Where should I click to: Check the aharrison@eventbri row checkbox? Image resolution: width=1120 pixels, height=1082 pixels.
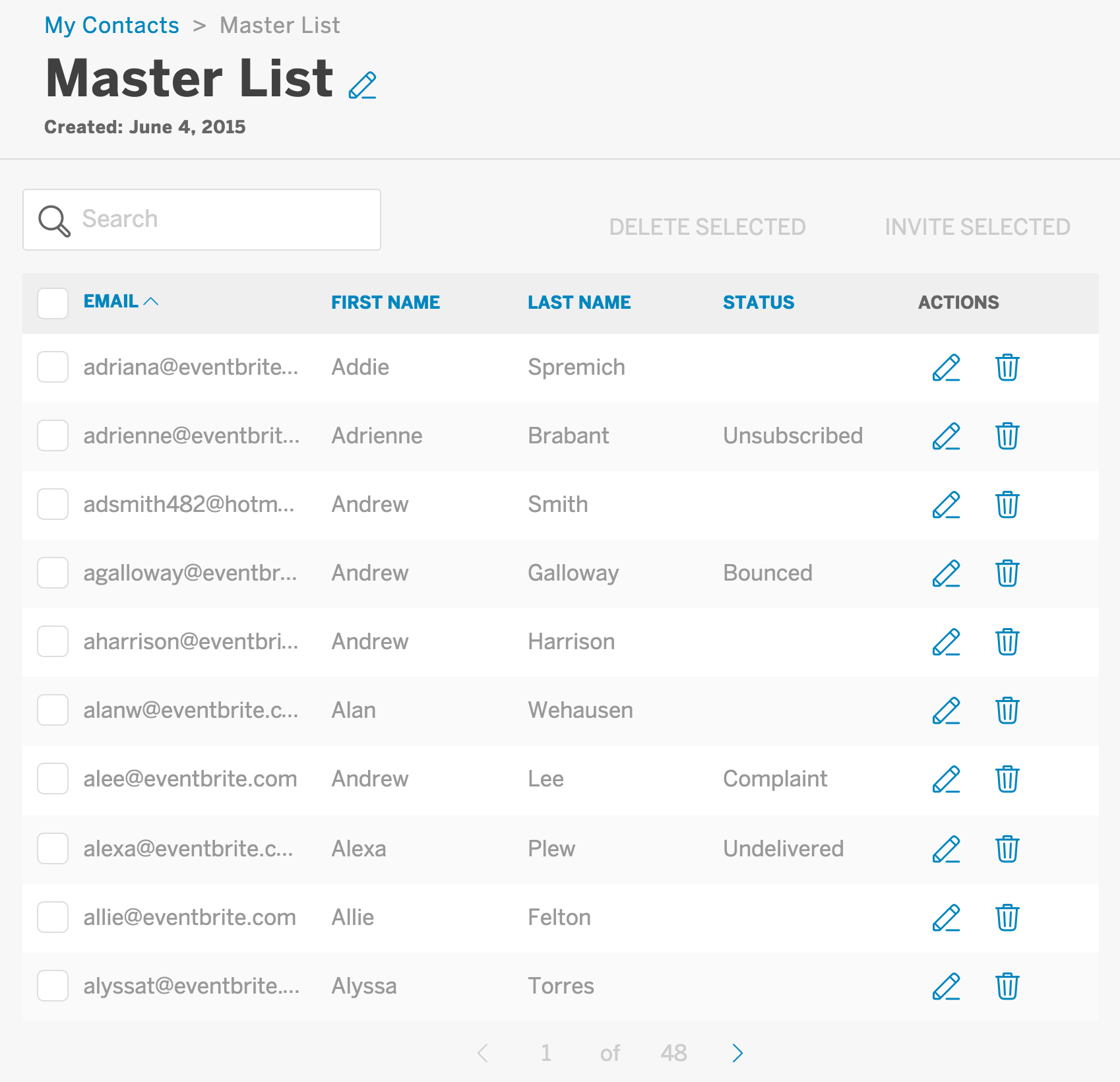click(53, 641)
